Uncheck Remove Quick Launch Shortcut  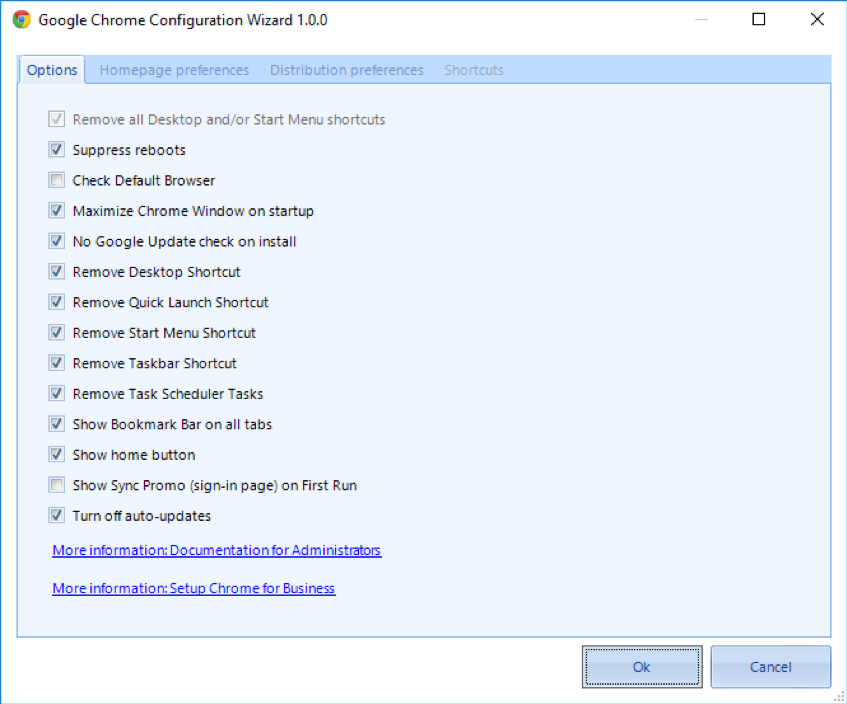point(57,301)
